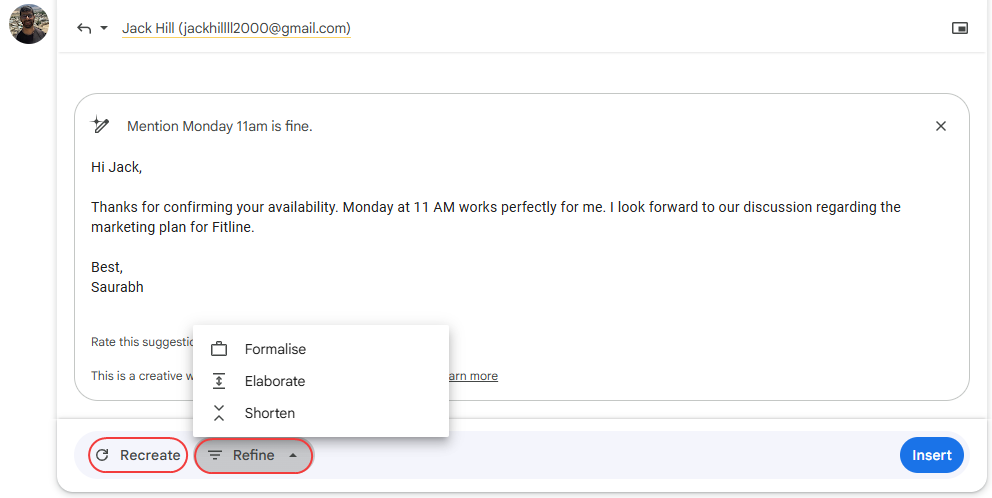Click the prompt text 'Mention Monday 11am is fine.'
This screenshot has width=992, height=498.
pyautogui.click(x=220, y=126)
